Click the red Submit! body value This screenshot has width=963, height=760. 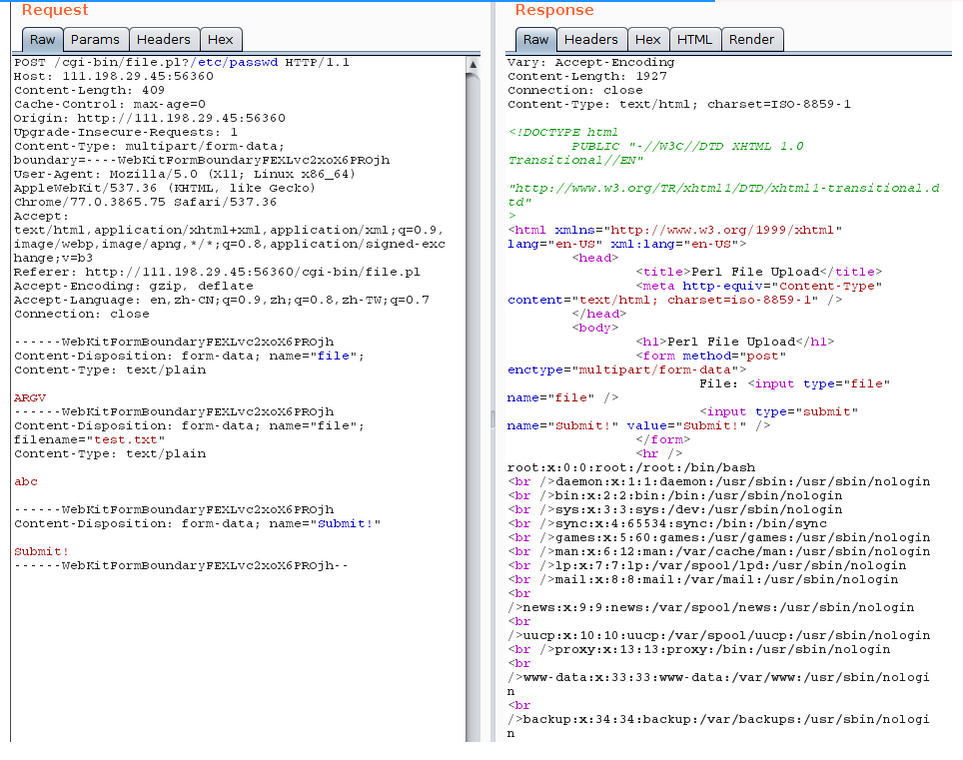tap(41, 552)
